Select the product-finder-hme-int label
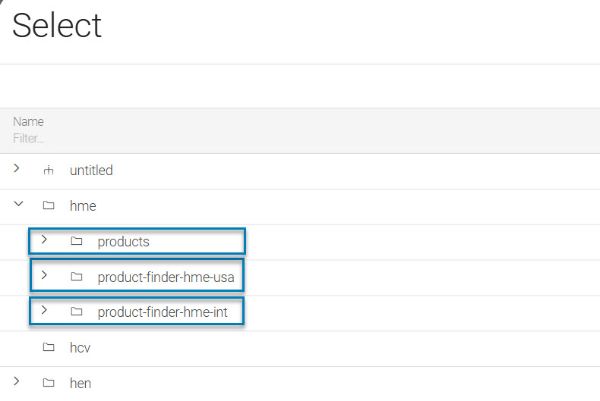This screenshot has width=600, height=401. tap(163, 312)
